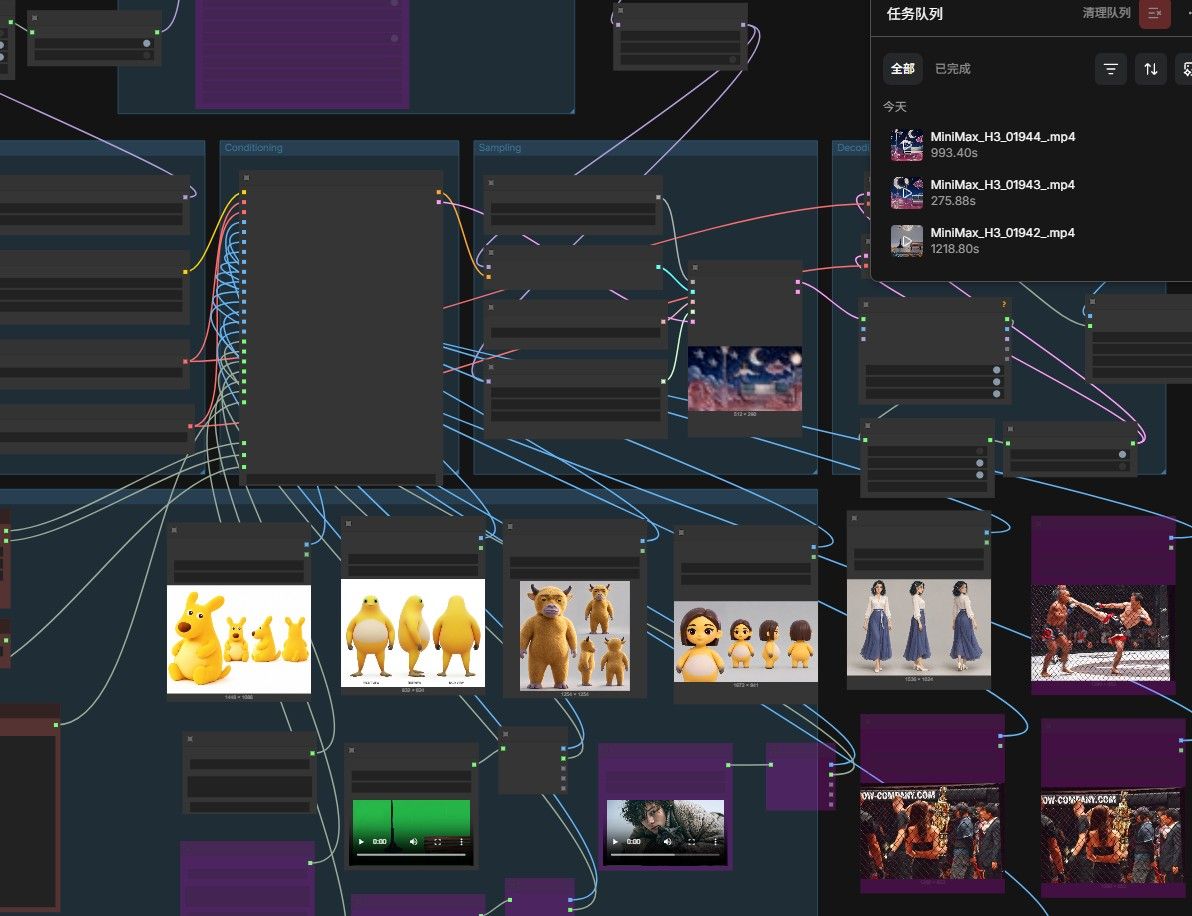Collapse the yellow kangaroo preview node
Image resolution: width=1192 pixels, height=916 pixels.
coord(175,530)
